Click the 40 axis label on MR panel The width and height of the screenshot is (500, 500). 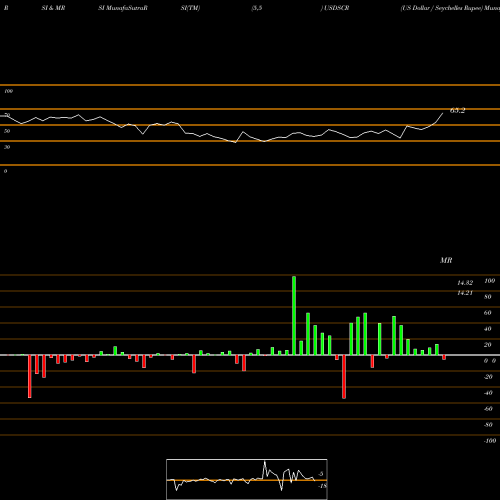click(488, 329)
